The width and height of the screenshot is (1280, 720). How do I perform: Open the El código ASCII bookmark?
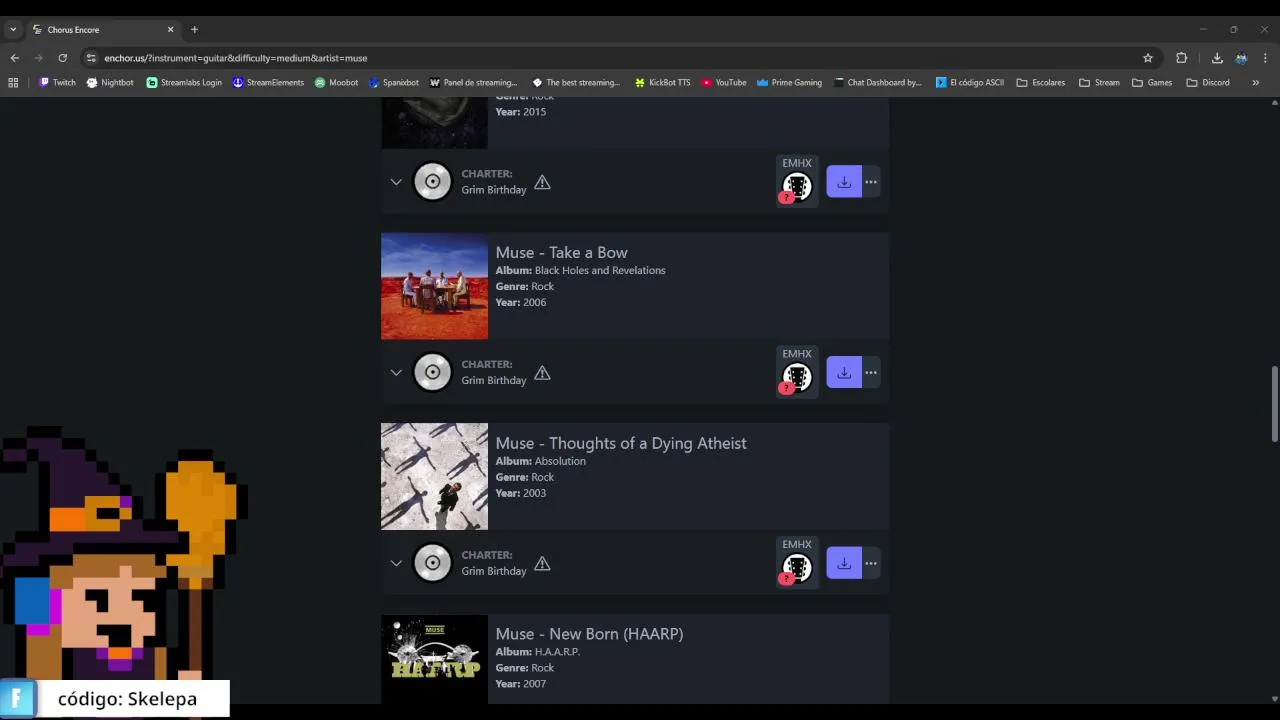click(970, 83)
